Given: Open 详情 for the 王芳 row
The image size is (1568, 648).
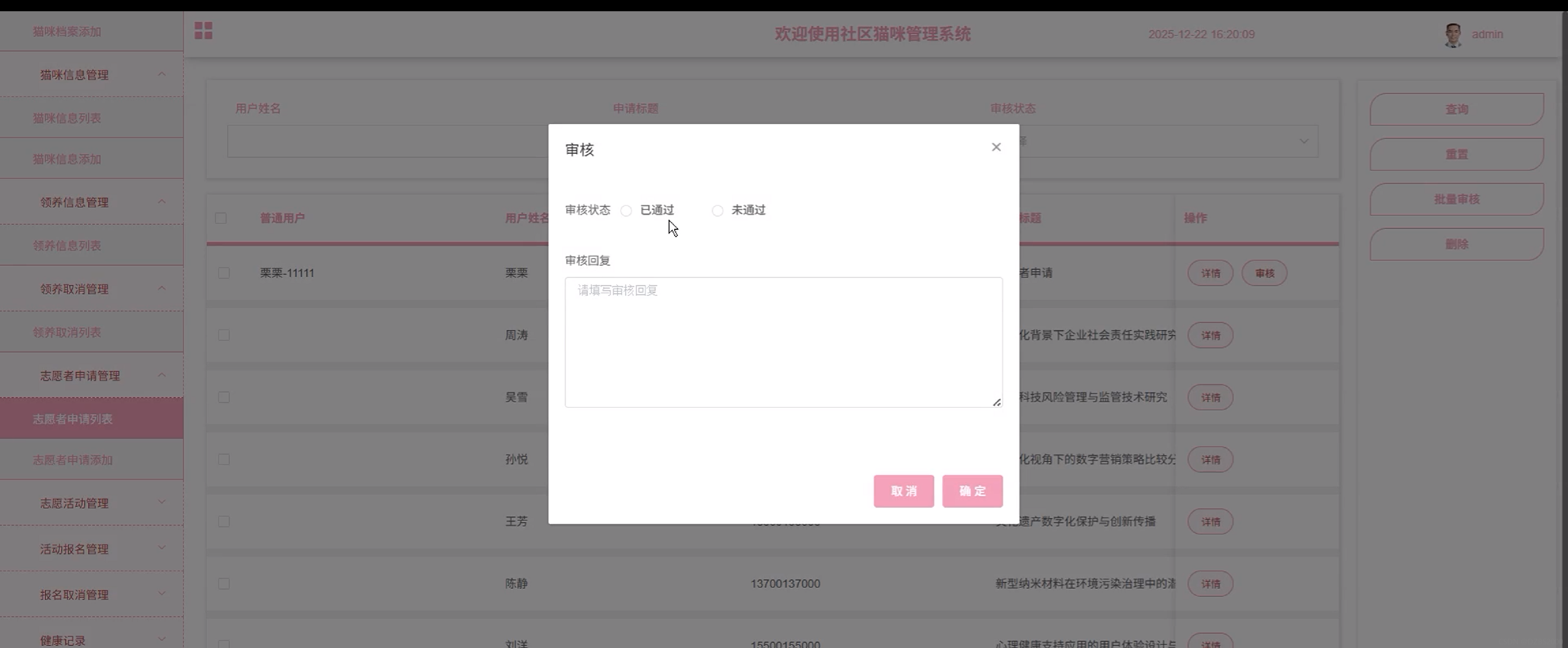Looking at the screenshot, I should pyautogui.click(x=1210, y=522).
